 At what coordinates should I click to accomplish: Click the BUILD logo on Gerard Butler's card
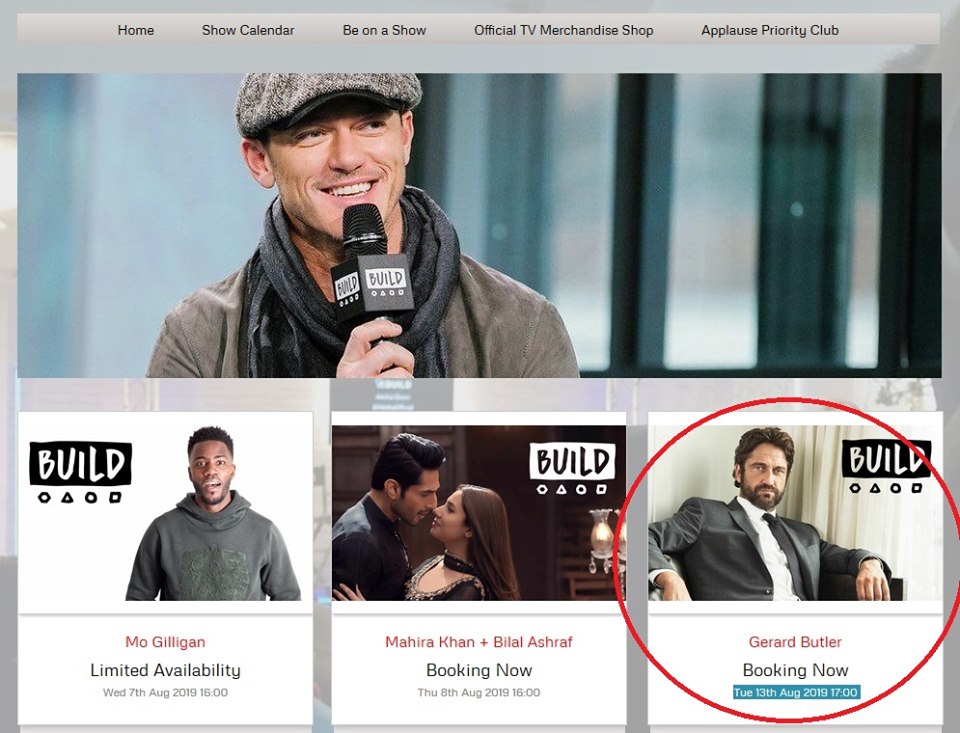pos(885,466)
